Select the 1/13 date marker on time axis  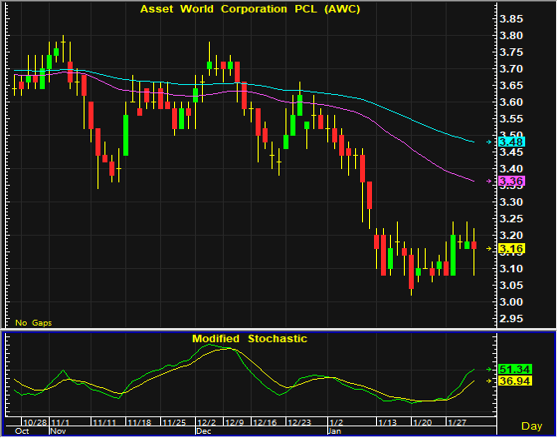(x=388, y=422)
